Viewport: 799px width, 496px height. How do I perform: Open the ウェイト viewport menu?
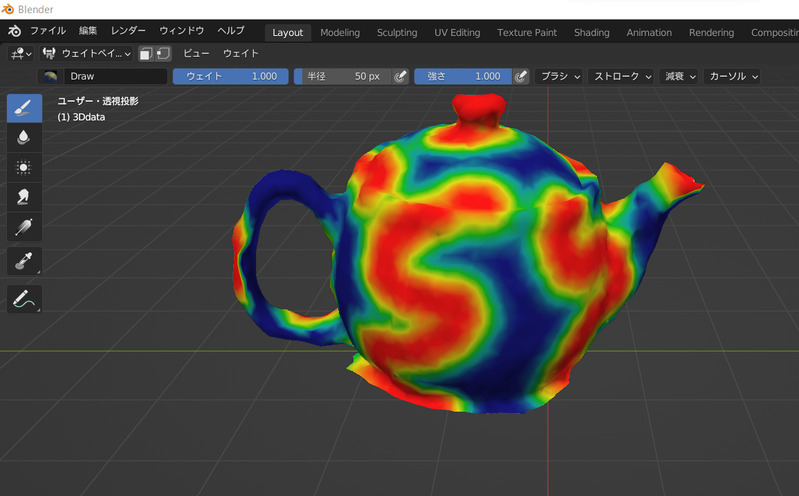241,54
